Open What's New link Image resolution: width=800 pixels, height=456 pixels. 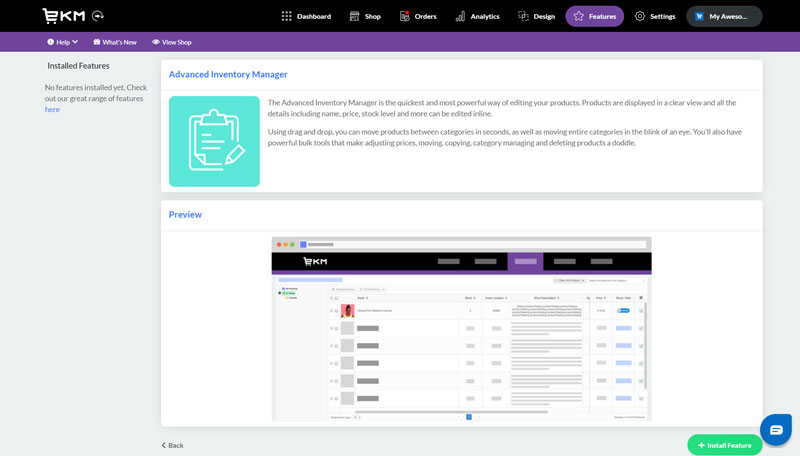pyautogui.click(x=115, y=42)
